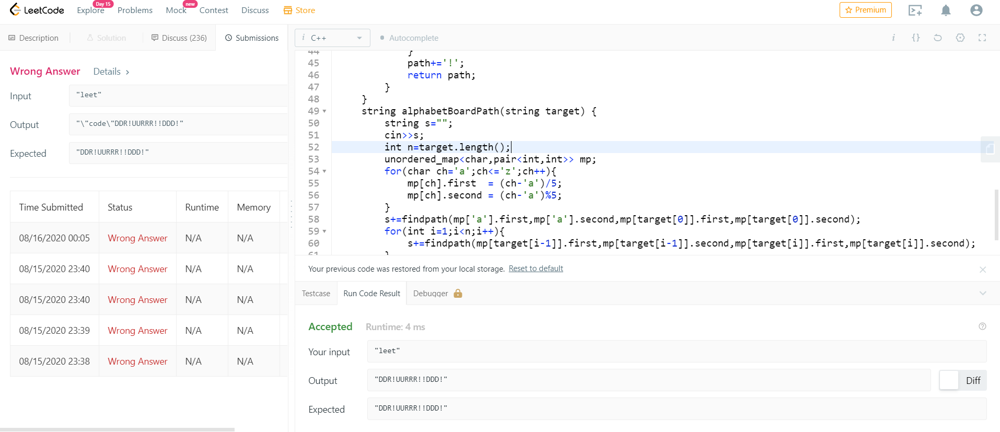
Task: Open the playground icon in top bar
Action: click(x=915, y=10)
